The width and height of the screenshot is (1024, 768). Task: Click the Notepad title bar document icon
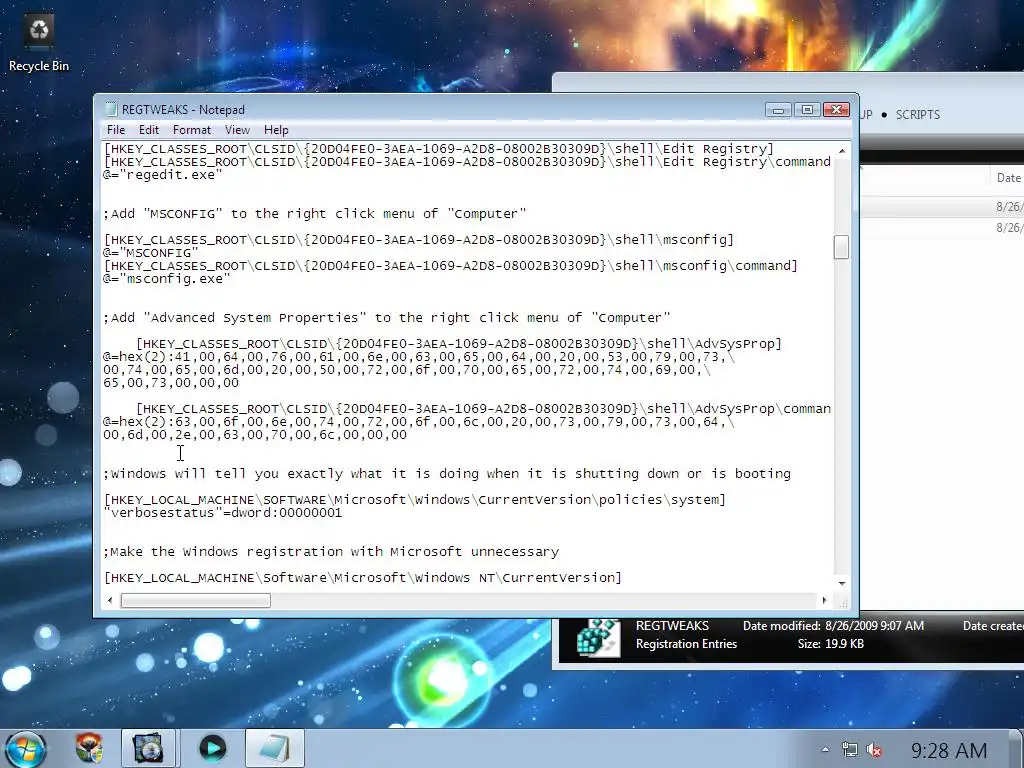tap(111, 109)
